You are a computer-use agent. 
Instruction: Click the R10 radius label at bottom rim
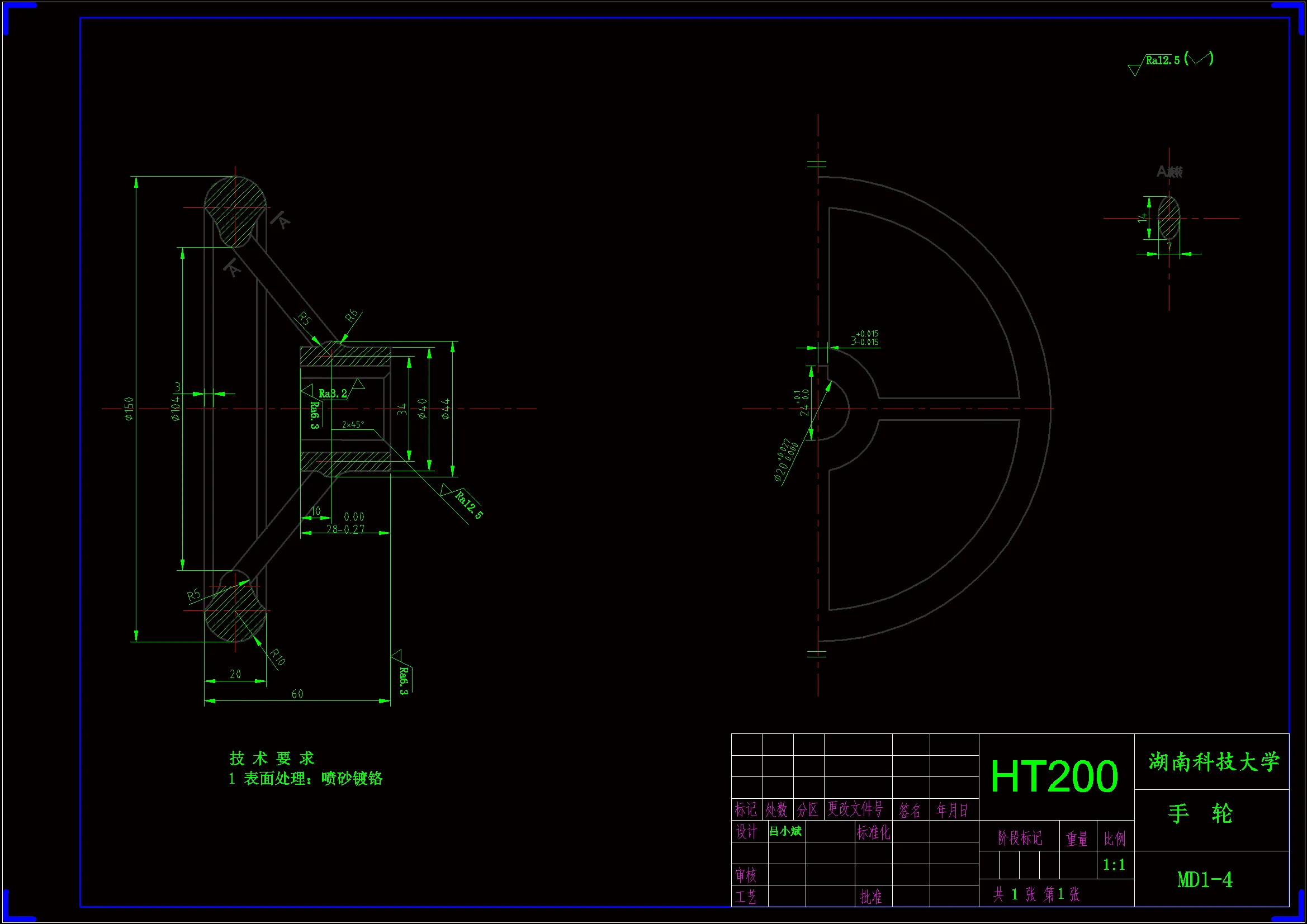277,657
